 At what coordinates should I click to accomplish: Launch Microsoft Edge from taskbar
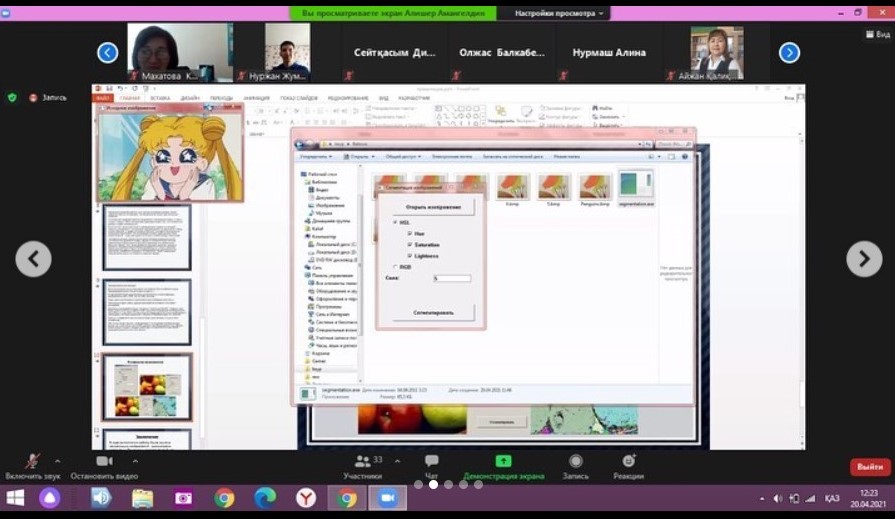coord(264,498)
